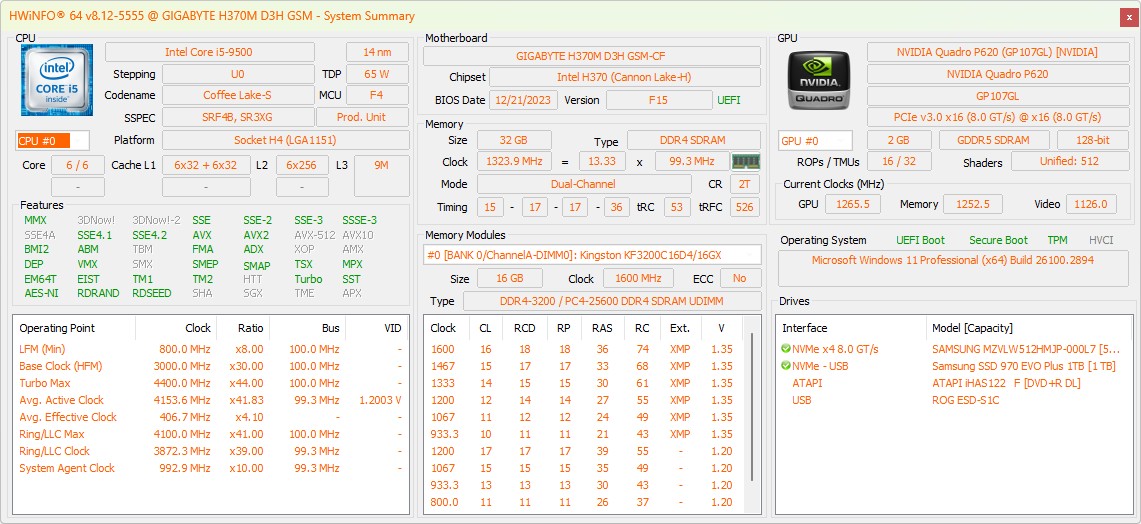This screenshot has width=1141, height=524.
Task: Click the NVIDIA Quadro logo
Action: click(819, 80)
